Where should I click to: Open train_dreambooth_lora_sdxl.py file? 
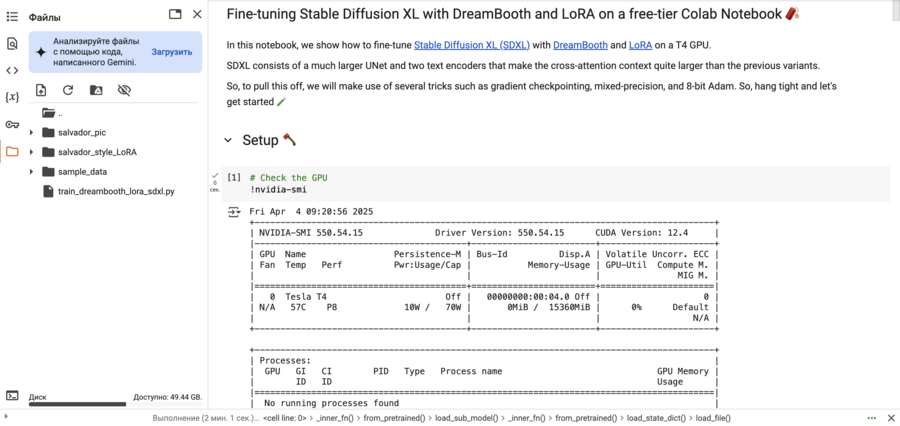point(116,190)
